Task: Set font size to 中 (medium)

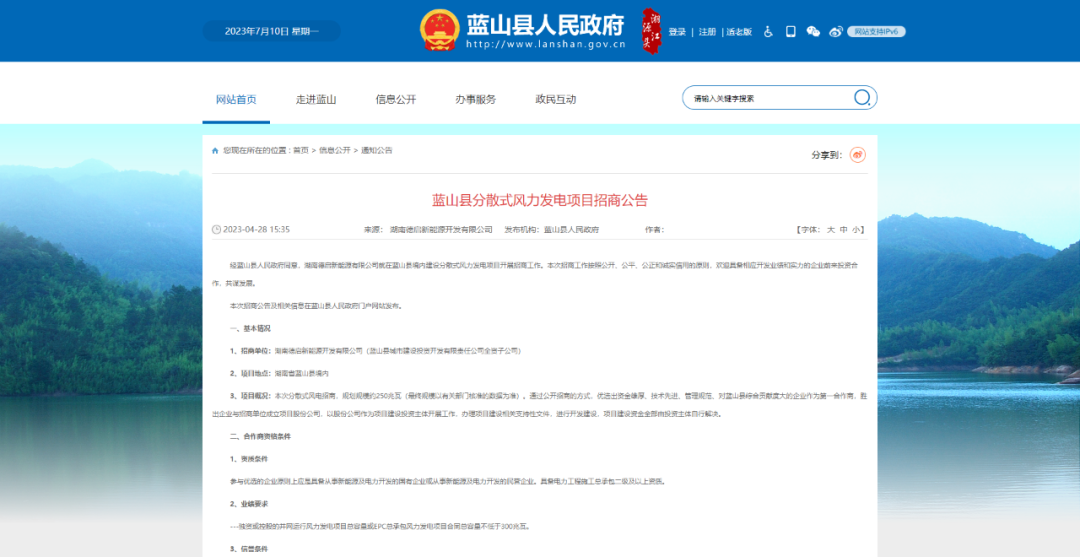Action: coord(844,229)
